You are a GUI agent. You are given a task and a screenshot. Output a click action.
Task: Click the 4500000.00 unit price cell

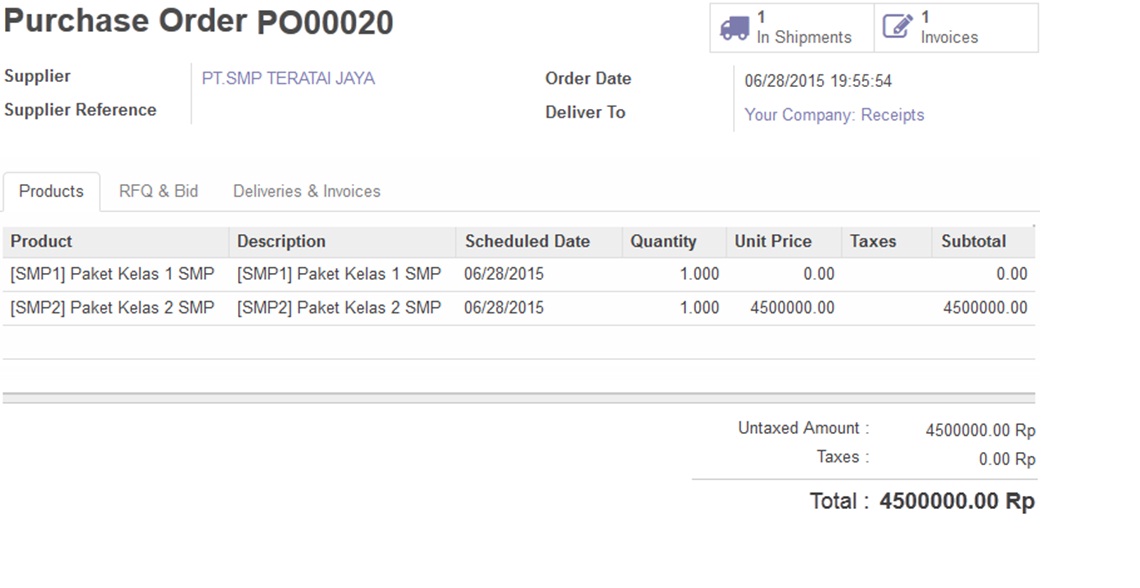792,308
